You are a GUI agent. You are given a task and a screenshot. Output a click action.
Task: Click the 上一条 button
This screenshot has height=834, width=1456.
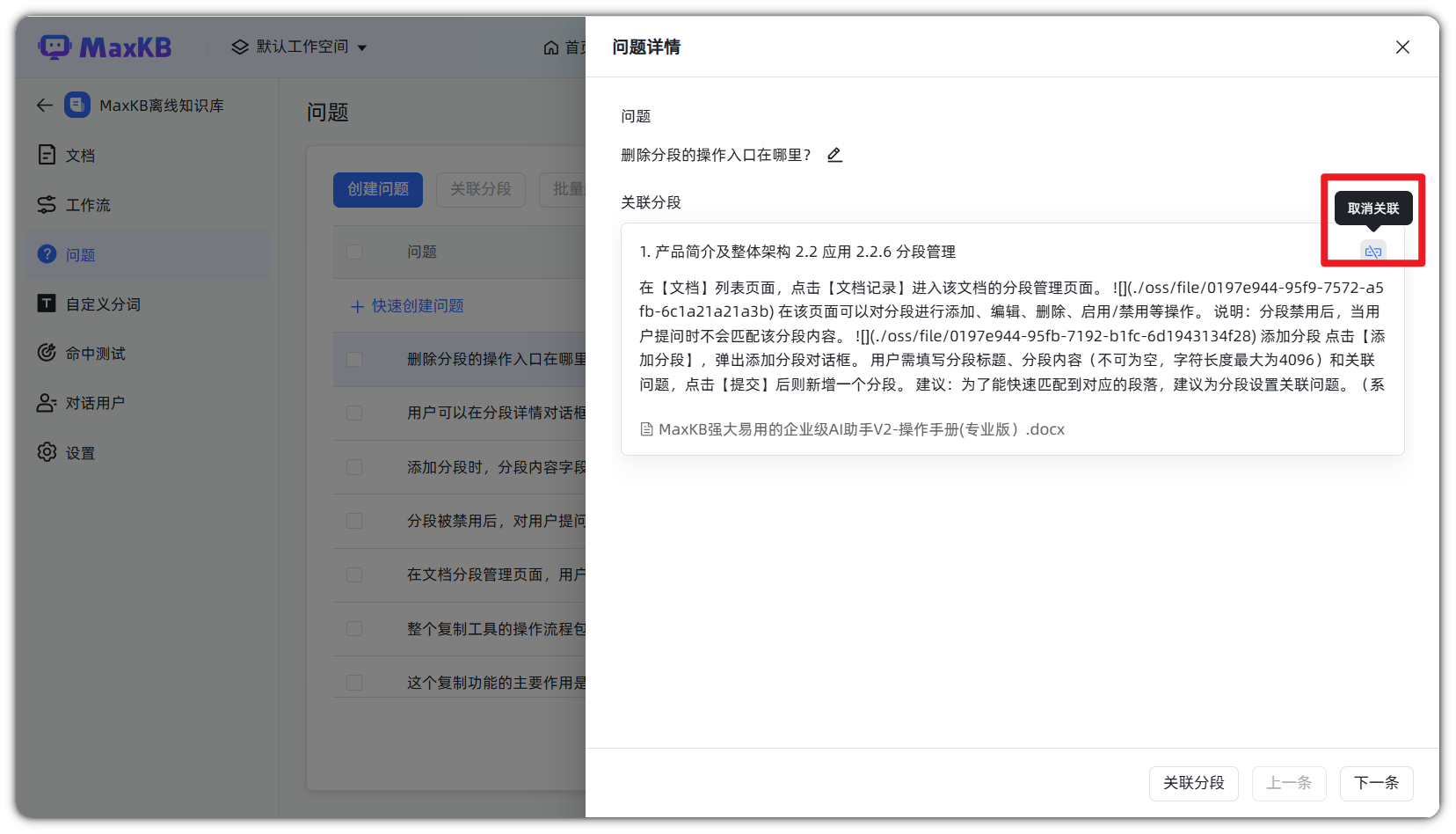point(1288,783)
